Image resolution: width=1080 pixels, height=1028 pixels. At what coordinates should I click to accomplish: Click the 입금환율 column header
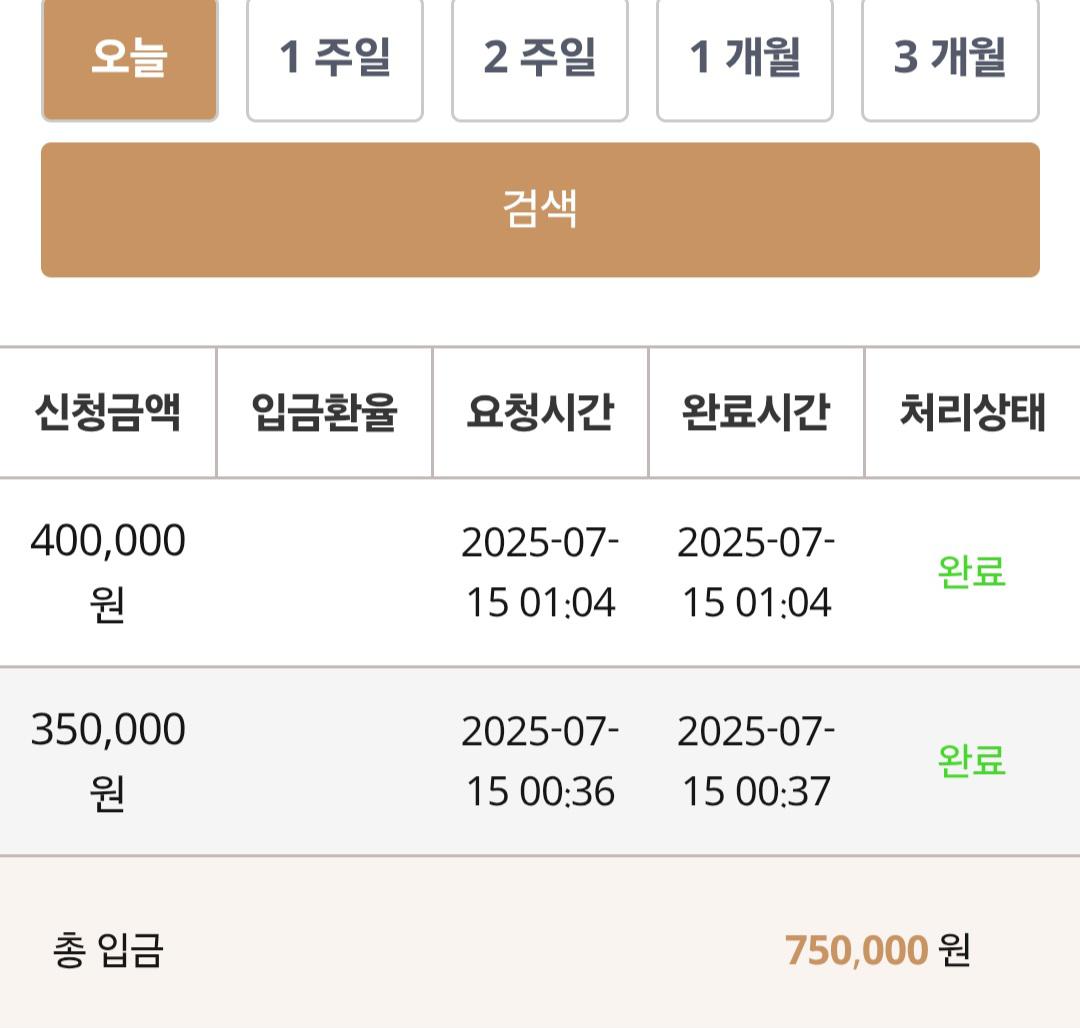[324, 412]
